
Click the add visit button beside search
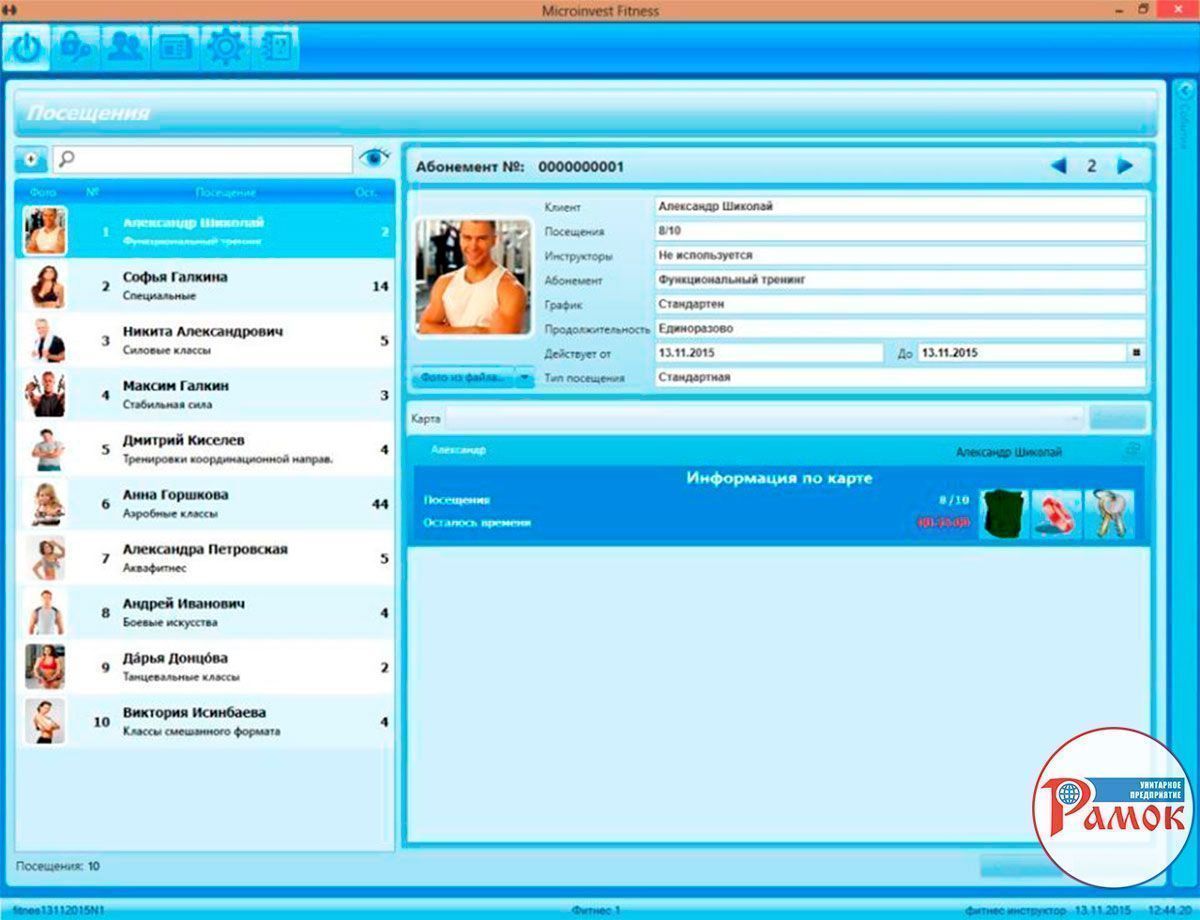31,159
